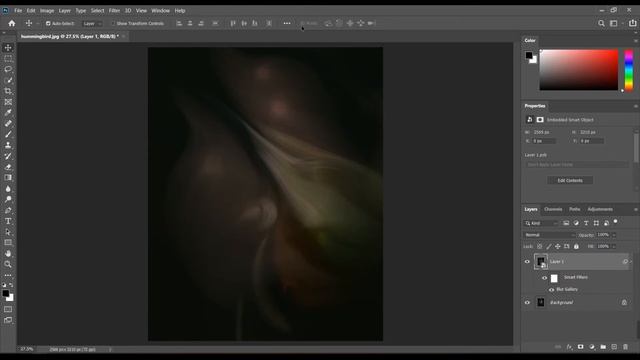
Task: Switch to the Channels tab
Action: tap(553, 209)
